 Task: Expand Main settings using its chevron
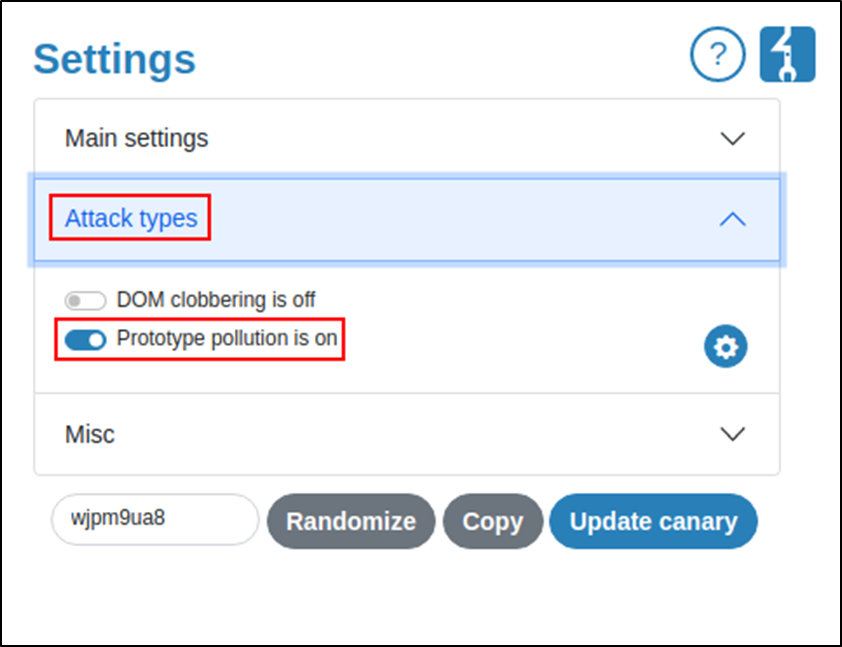pyautogui.click(x=733, y=138)
